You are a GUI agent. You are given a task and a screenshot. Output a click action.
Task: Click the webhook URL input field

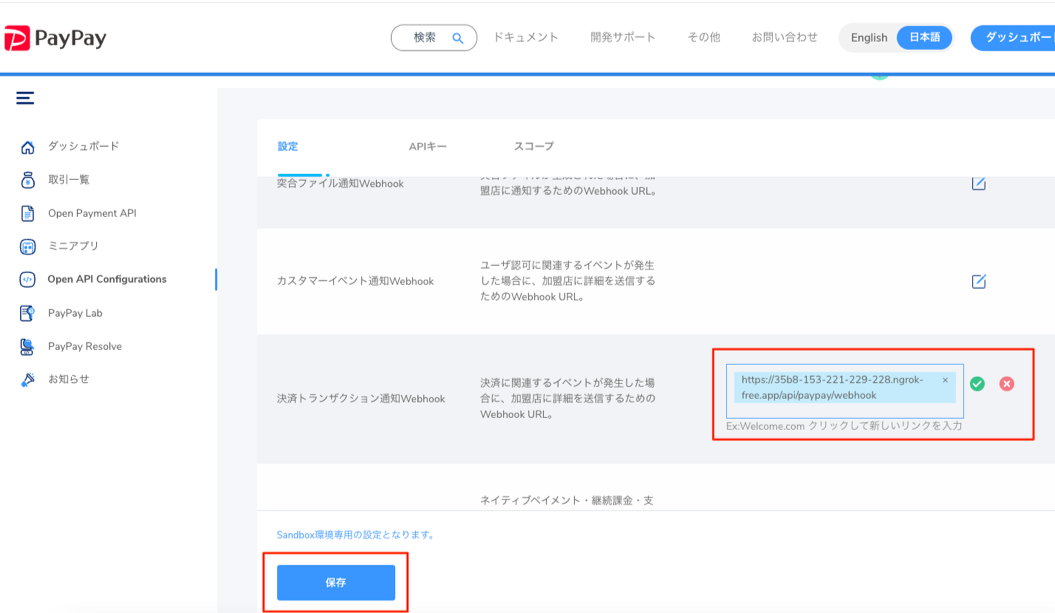(844, 391)
